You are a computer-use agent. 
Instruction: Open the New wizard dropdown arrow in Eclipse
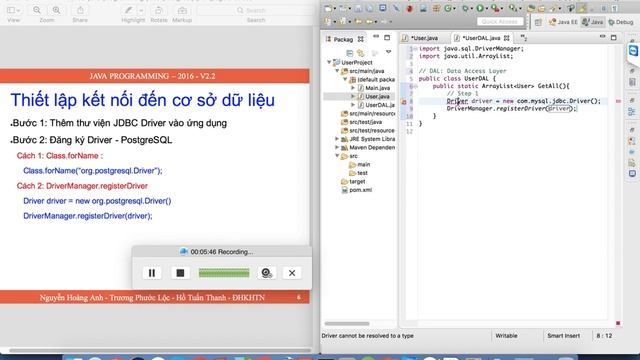335,9
